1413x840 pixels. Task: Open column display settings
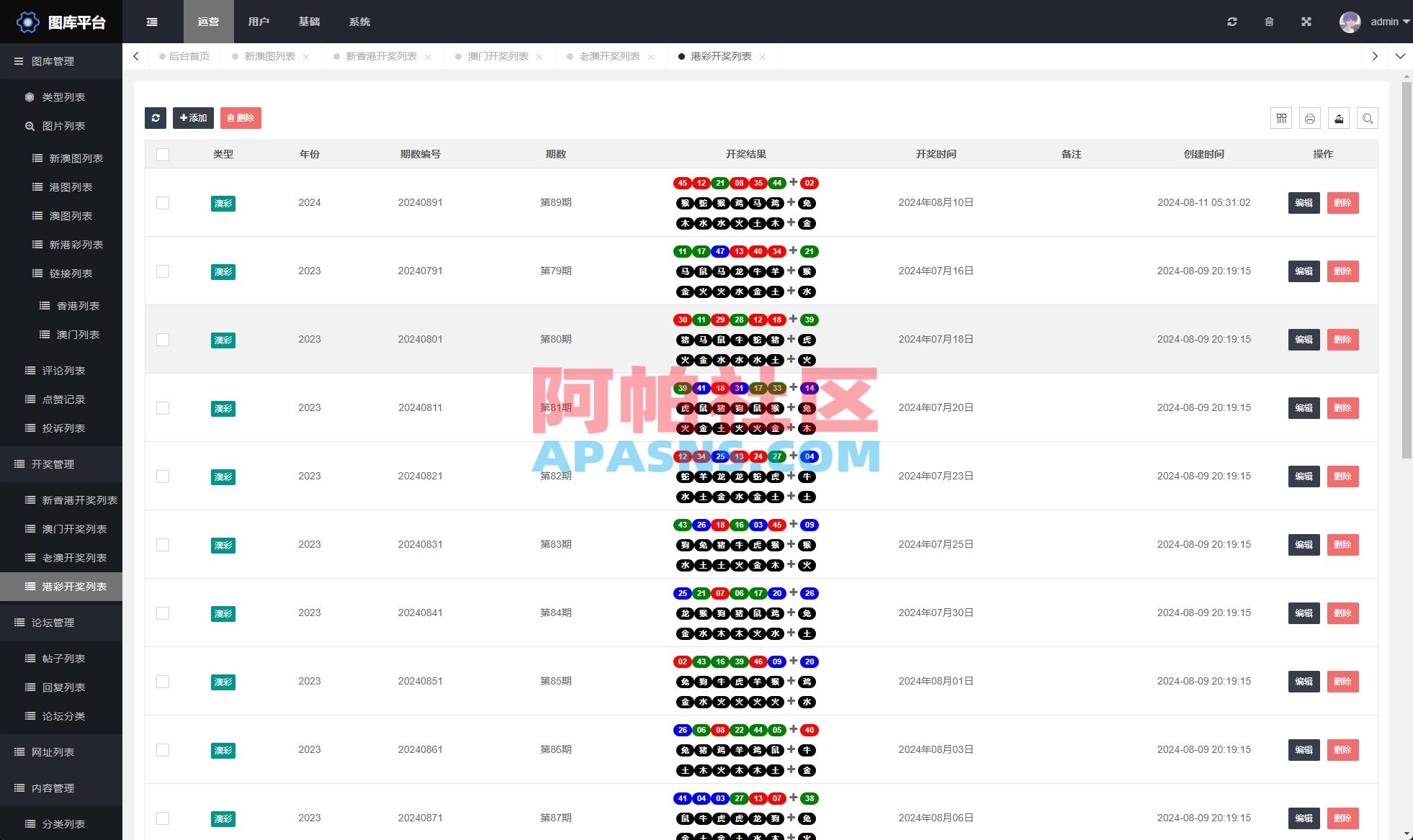click(1281, 118)
